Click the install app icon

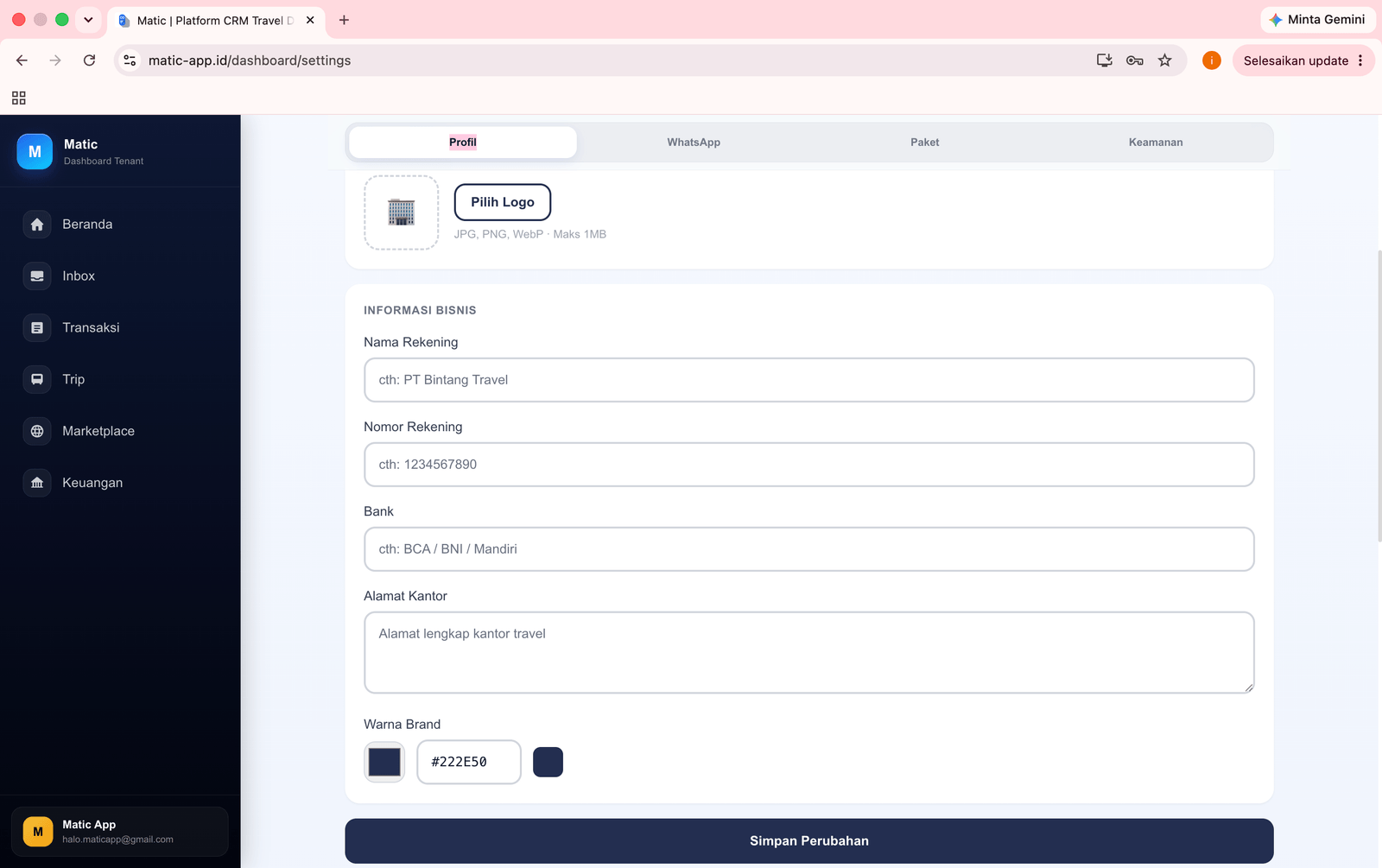[1104, 60]
